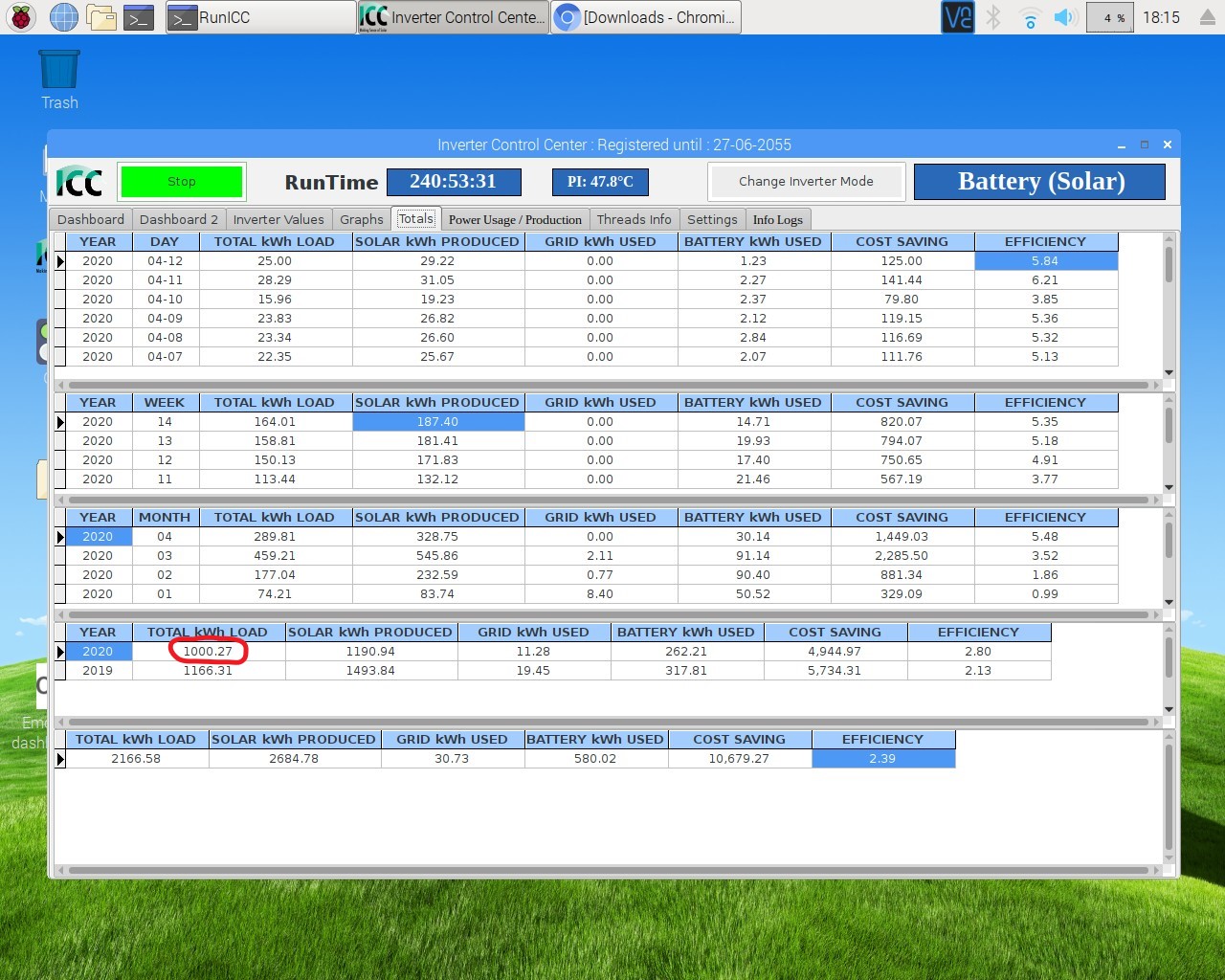Screen dimensions: 1225x980
Task: Switch to the Graphs tab
Action: coord(362,219)
